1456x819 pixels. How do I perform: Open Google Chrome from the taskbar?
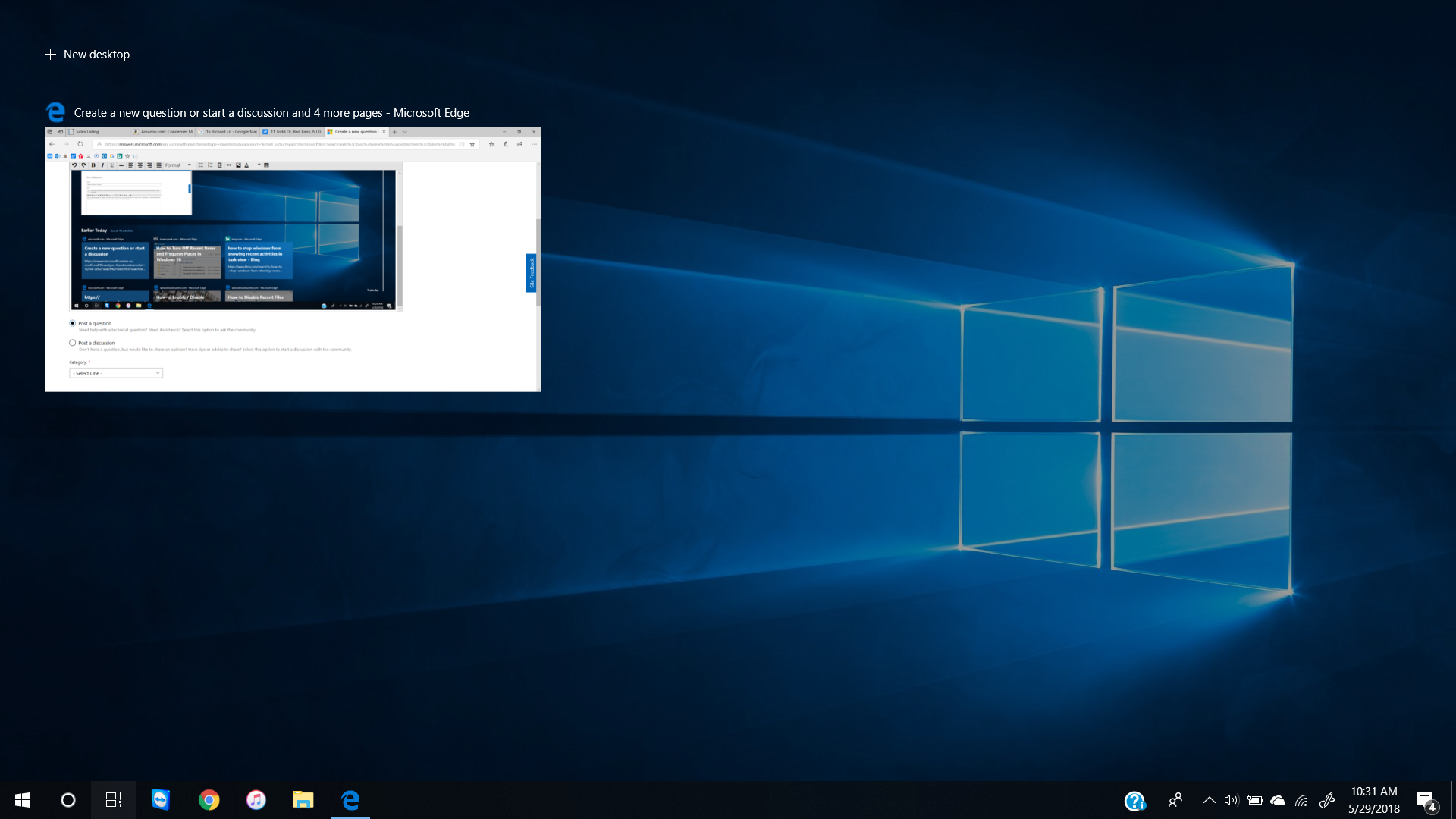pyautogui.click(x=209, y=800)
